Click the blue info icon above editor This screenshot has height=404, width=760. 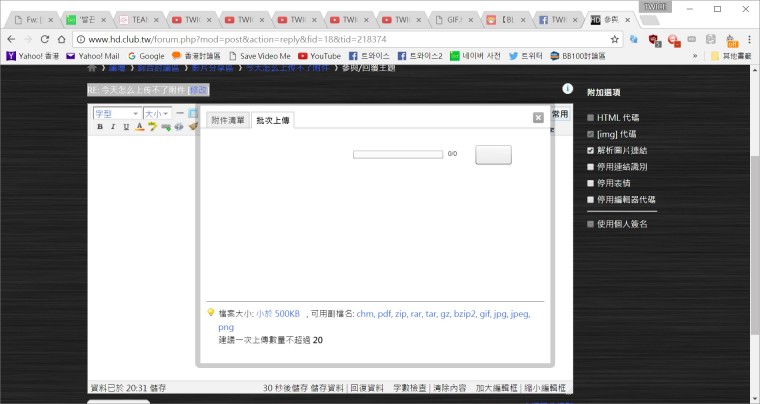[x=568, y=89]
